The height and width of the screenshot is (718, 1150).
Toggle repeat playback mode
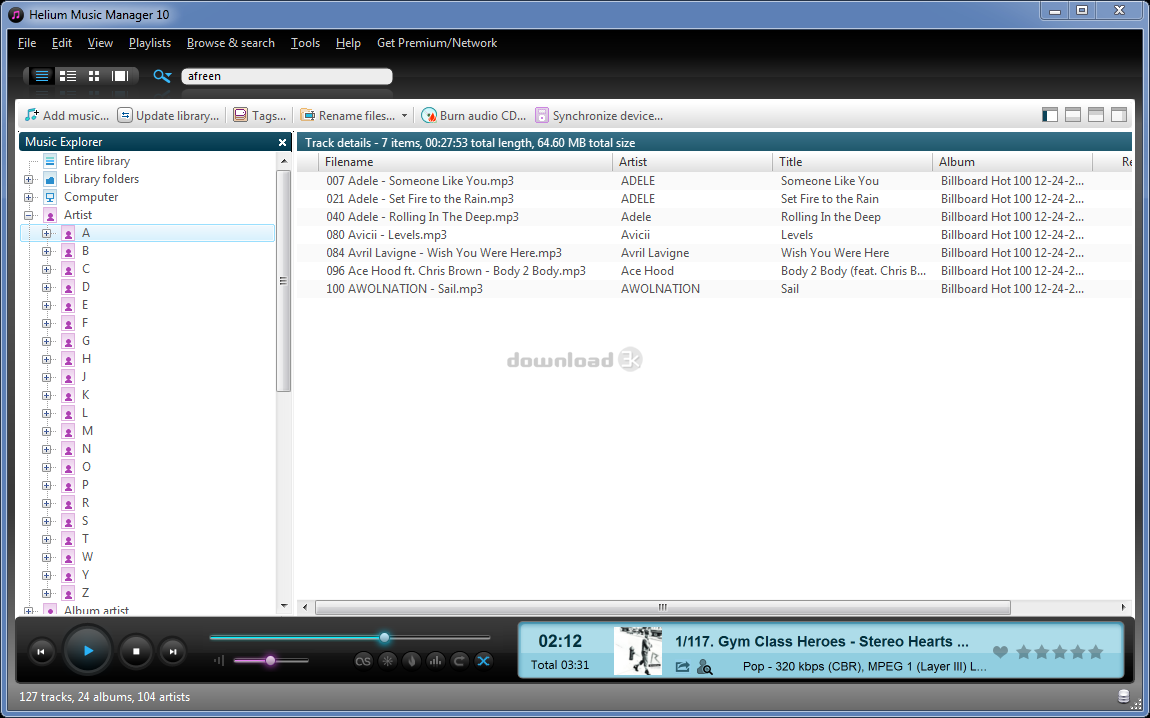(x=459, y=661)
